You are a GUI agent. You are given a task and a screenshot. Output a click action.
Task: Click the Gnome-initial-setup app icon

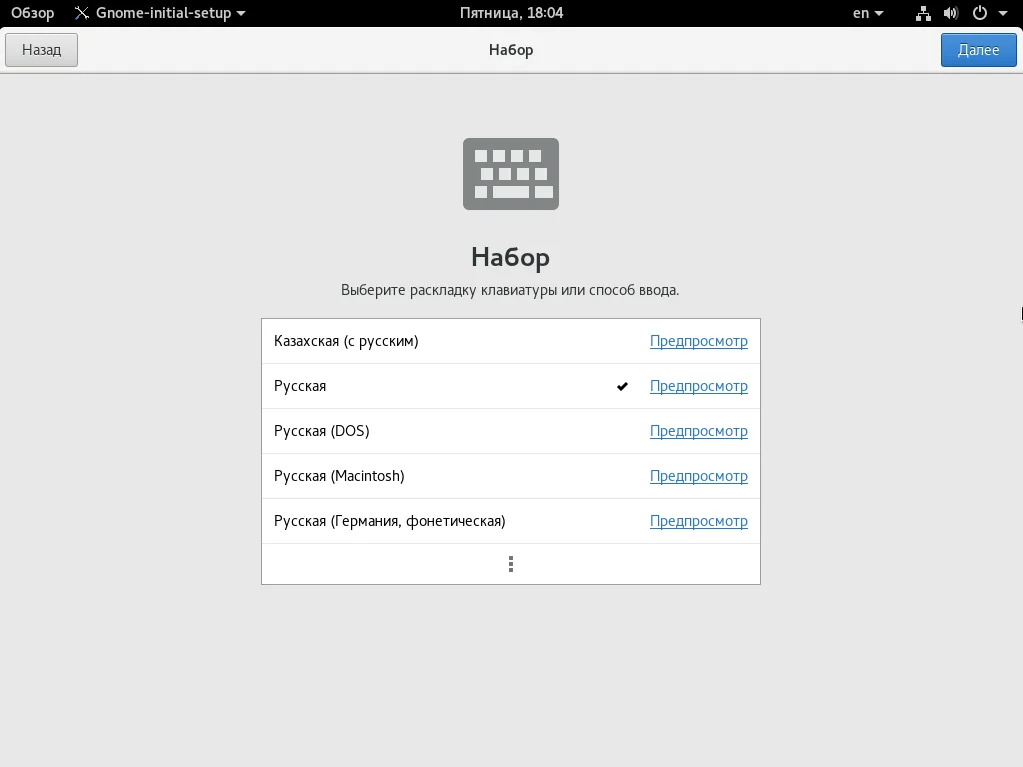coord(82,13)
